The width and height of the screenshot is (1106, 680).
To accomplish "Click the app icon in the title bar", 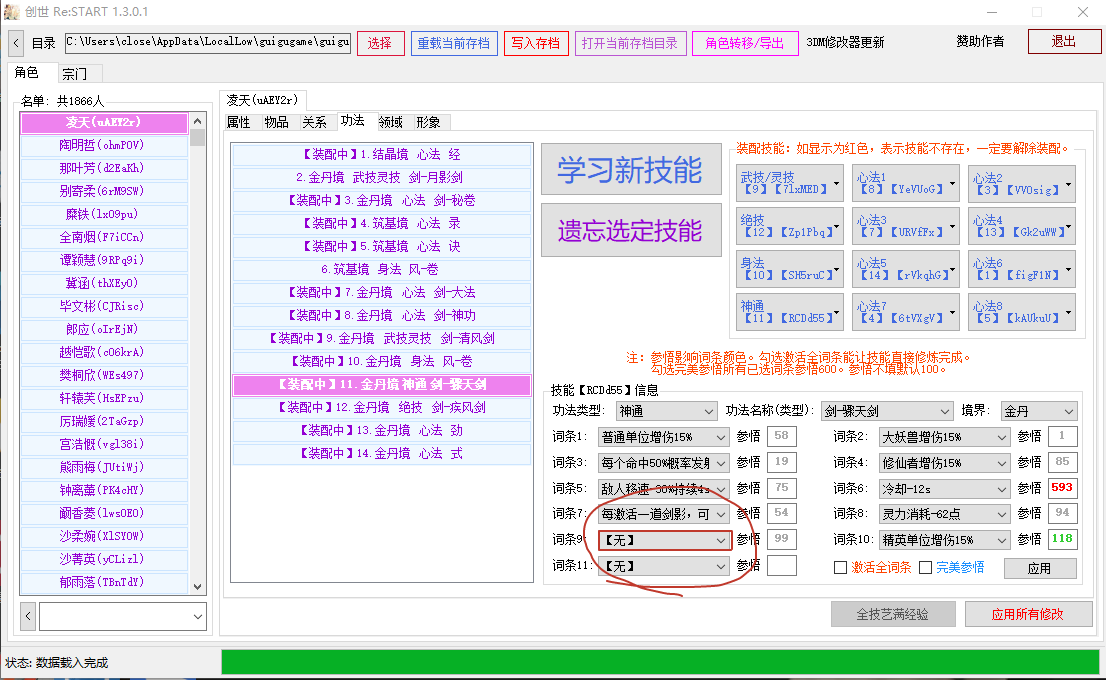I will point(11,11).
